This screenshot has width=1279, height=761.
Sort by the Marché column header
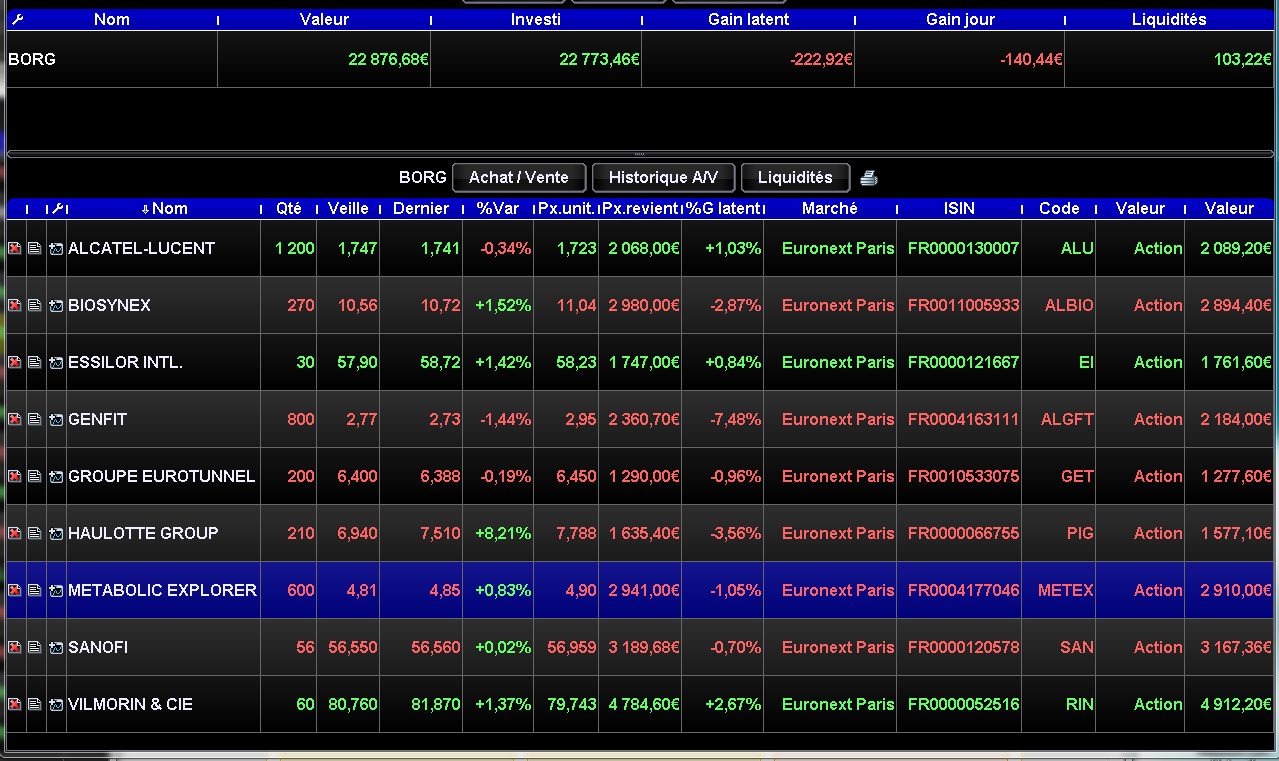point(830,208)
